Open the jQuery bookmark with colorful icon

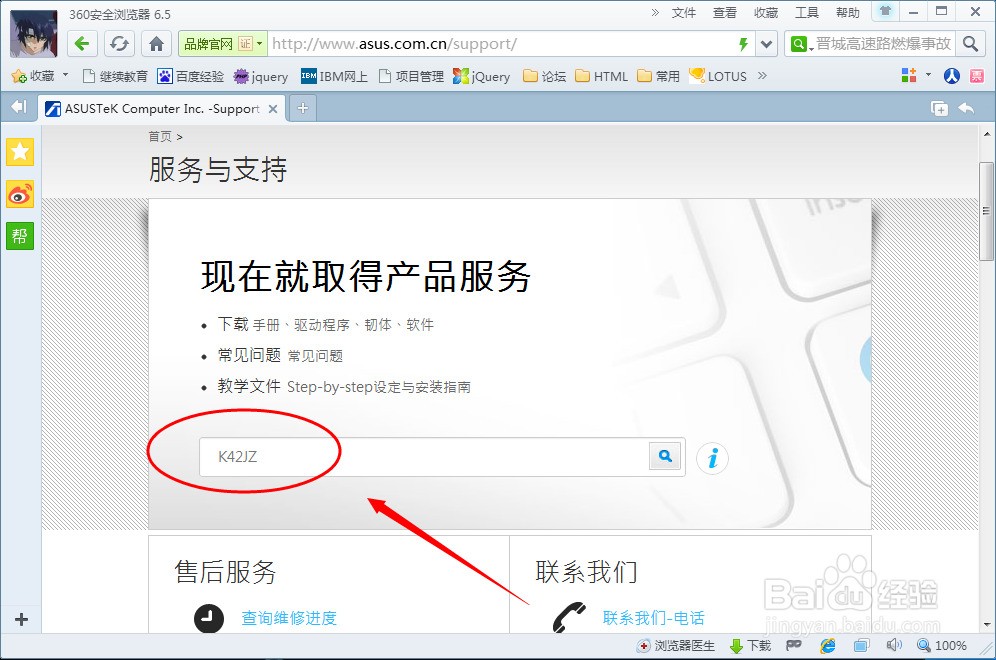pyautogui.click(x=481, y=76)
